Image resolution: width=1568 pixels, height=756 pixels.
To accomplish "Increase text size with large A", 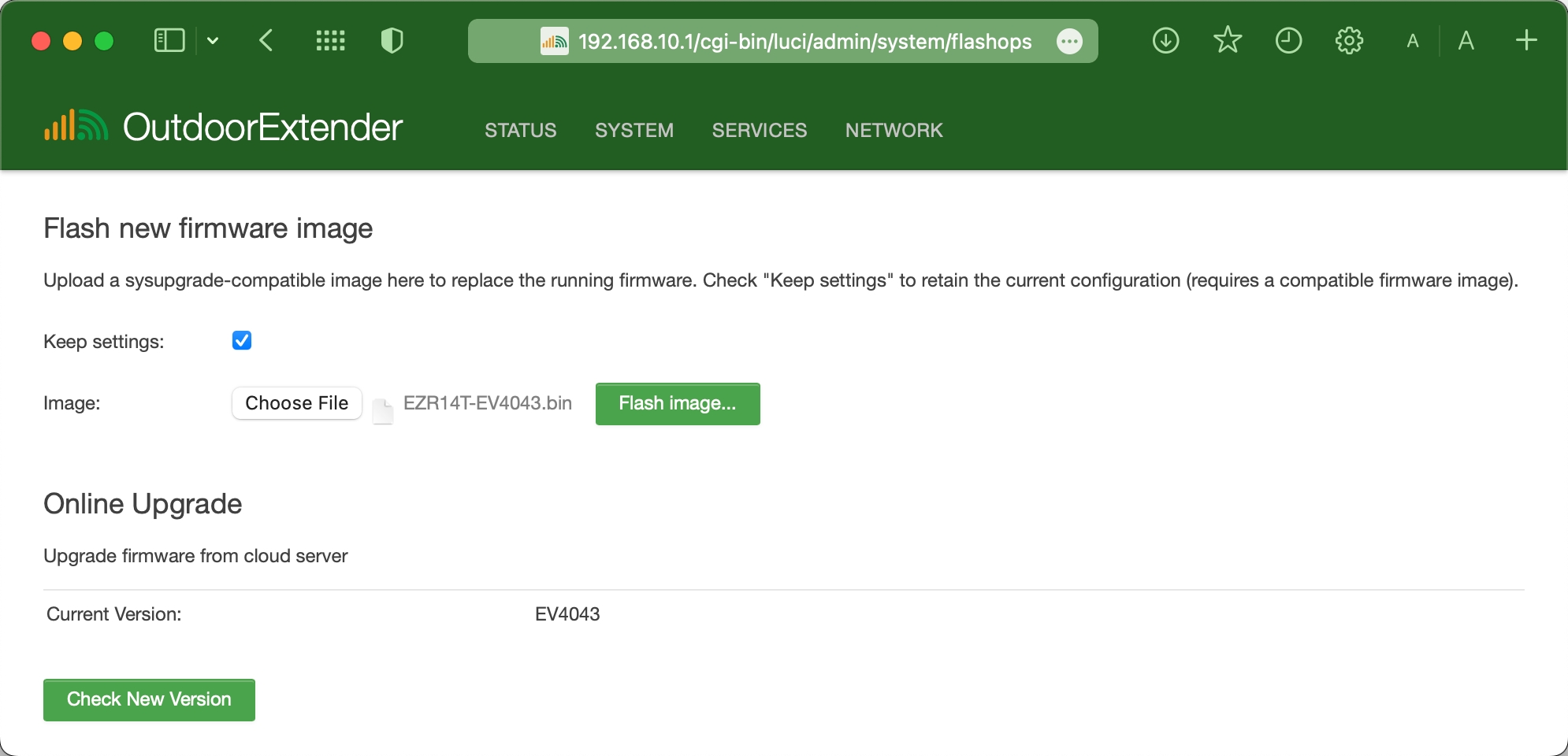I will click(1466, 40).
